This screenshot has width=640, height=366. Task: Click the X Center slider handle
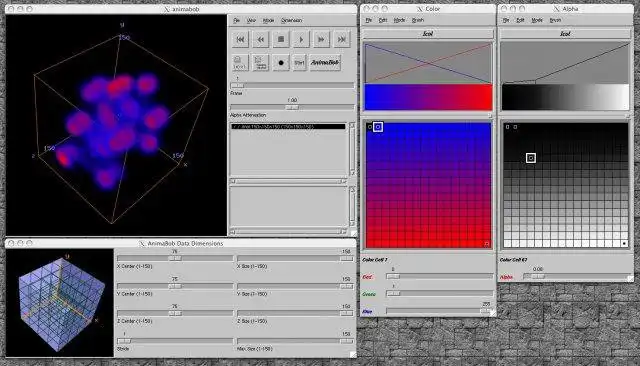click(x=175, y=258)
